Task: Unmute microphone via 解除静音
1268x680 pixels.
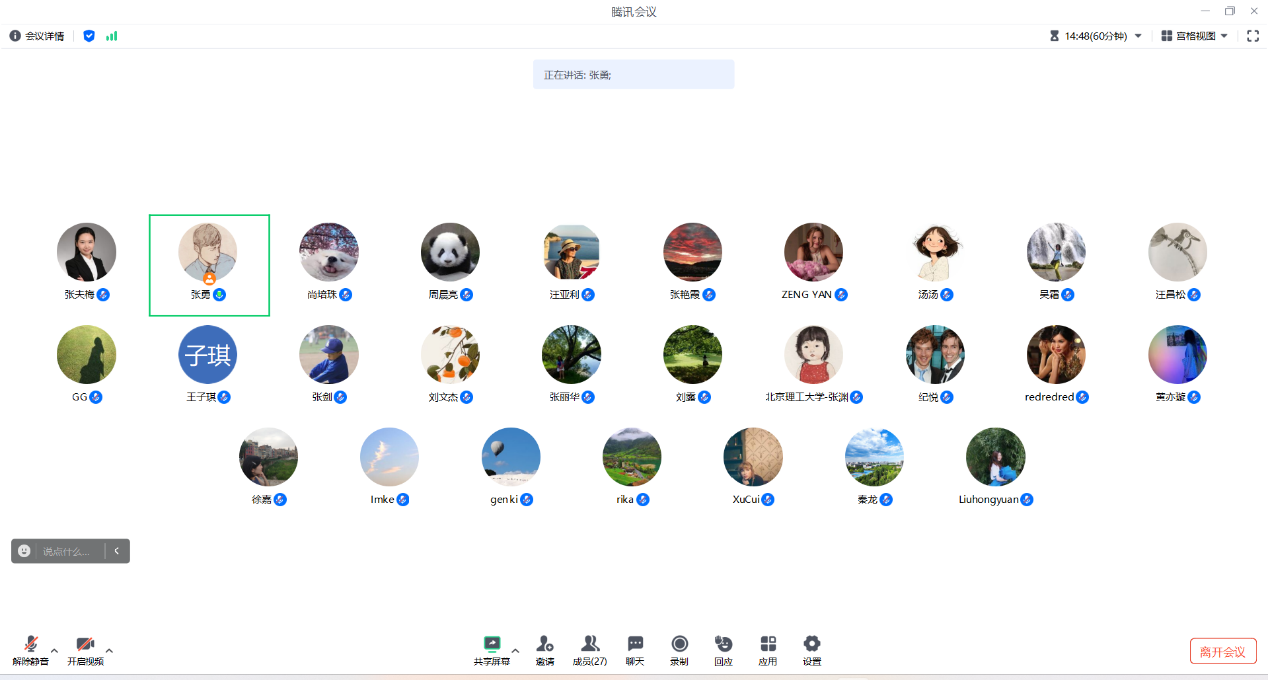Action: click(31, 644)
